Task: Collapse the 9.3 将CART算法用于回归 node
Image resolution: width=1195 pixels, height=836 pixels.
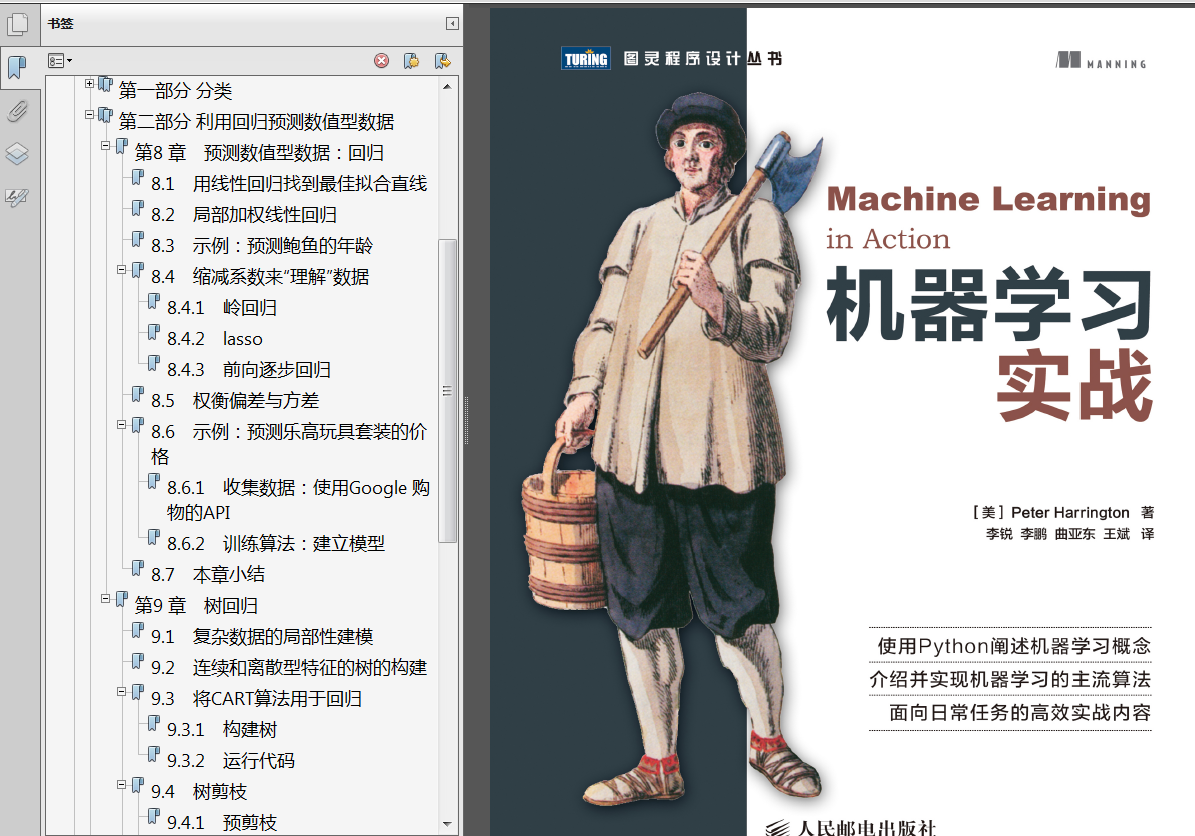Action: tap(121, 692)
